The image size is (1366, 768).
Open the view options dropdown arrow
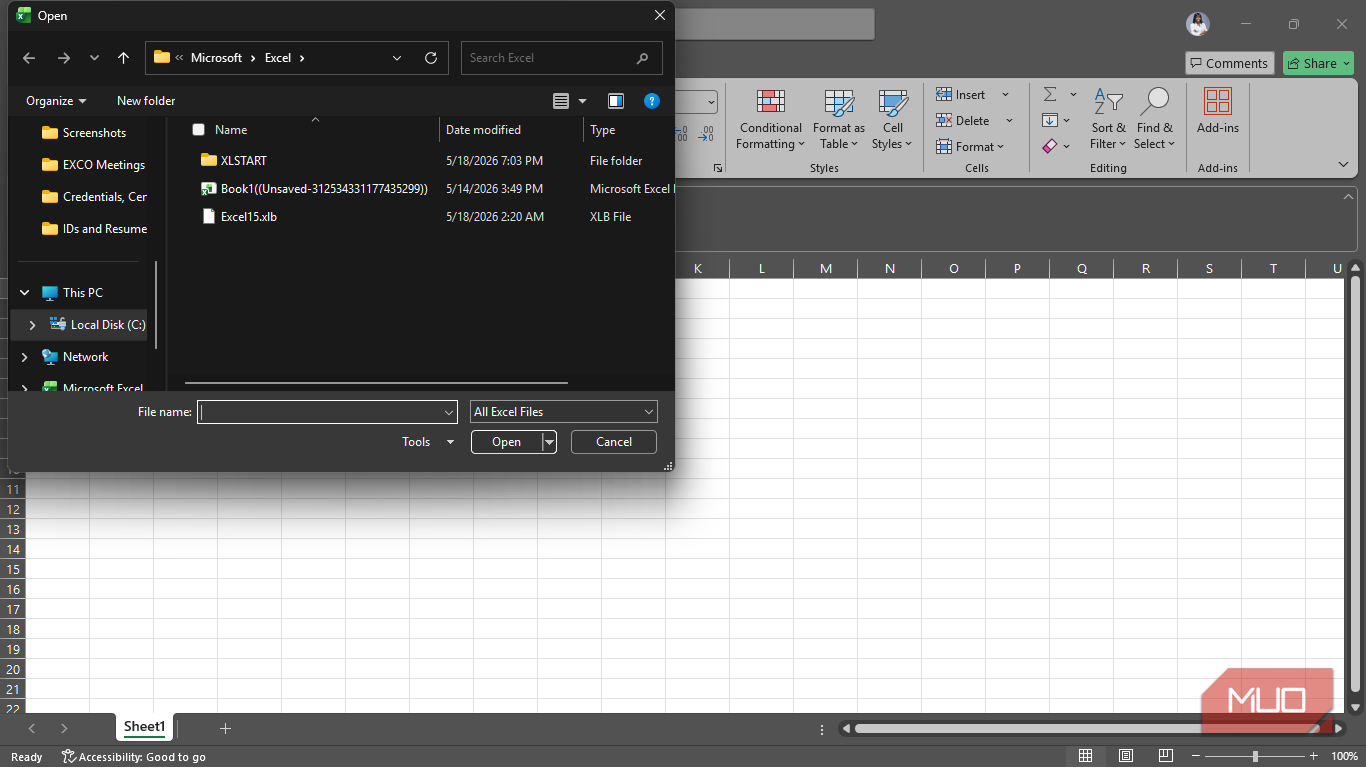pyautogui.click(x=583, y=101)
